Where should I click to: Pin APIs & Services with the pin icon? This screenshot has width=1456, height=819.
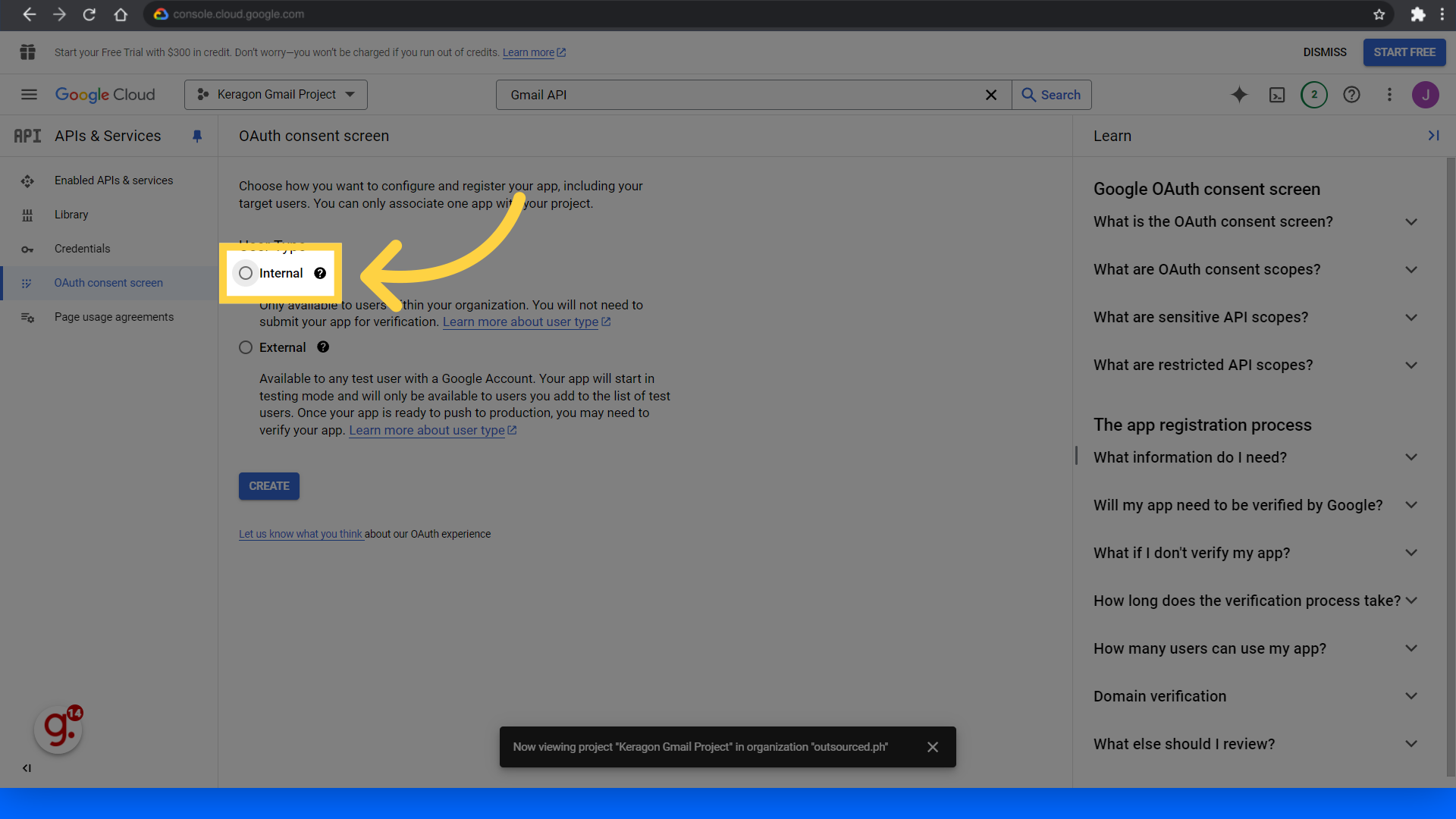pos(197,136)
